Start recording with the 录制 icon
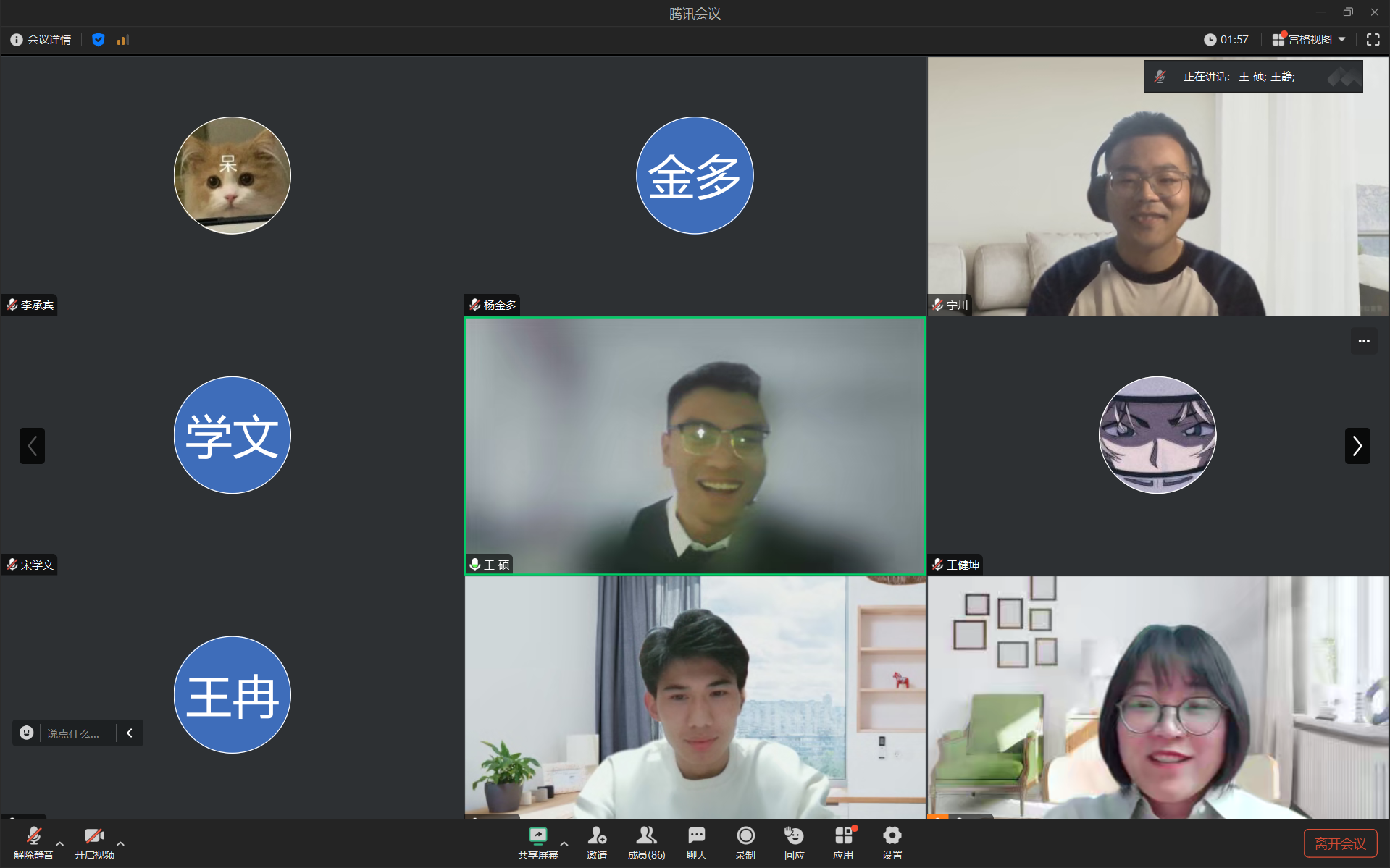 [745, 837]
